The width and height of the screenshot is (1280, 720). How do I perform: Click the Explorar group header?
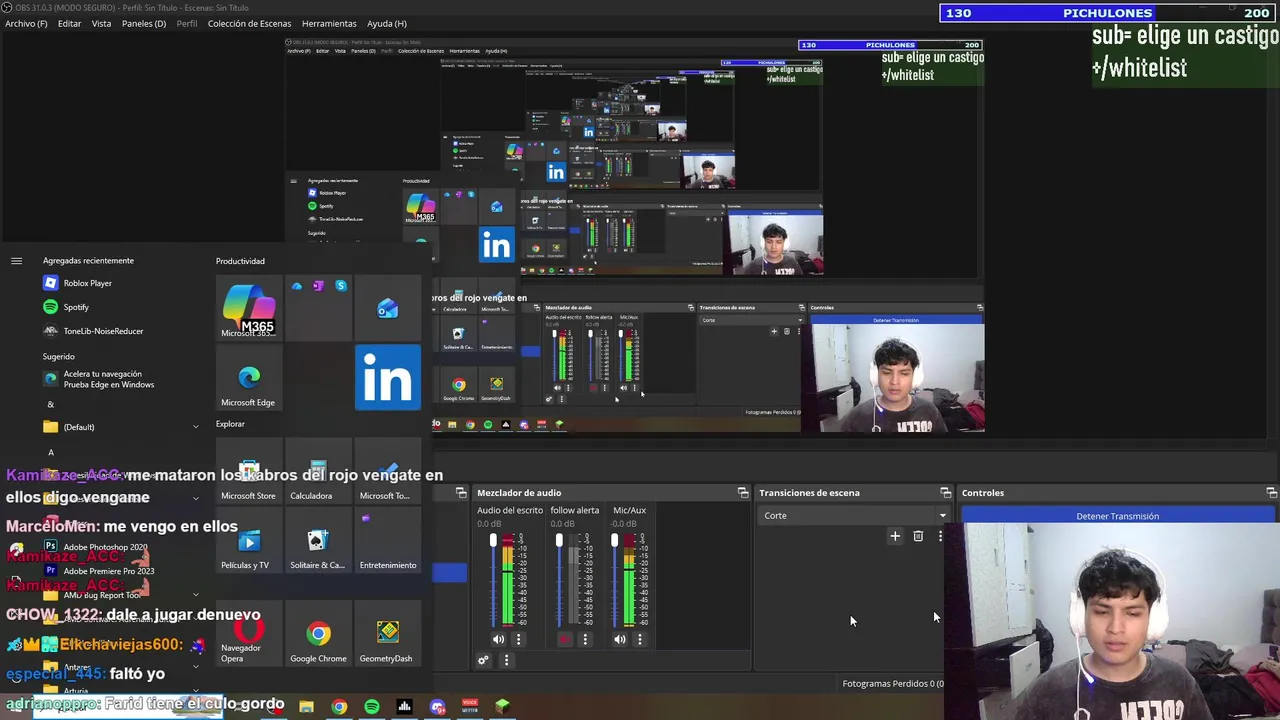(x=230, y=424)
